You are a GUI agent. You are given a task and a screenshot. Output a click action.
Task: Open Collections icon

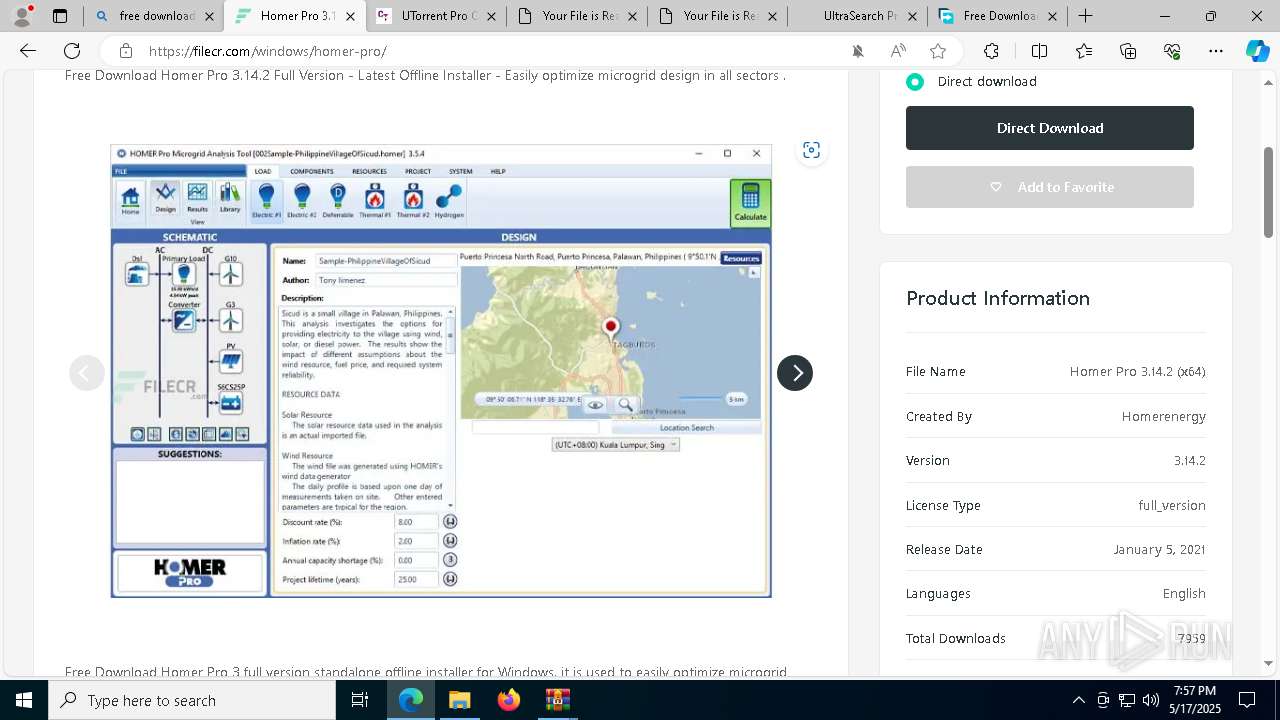pyautogui.click(x=1128, y=51)
